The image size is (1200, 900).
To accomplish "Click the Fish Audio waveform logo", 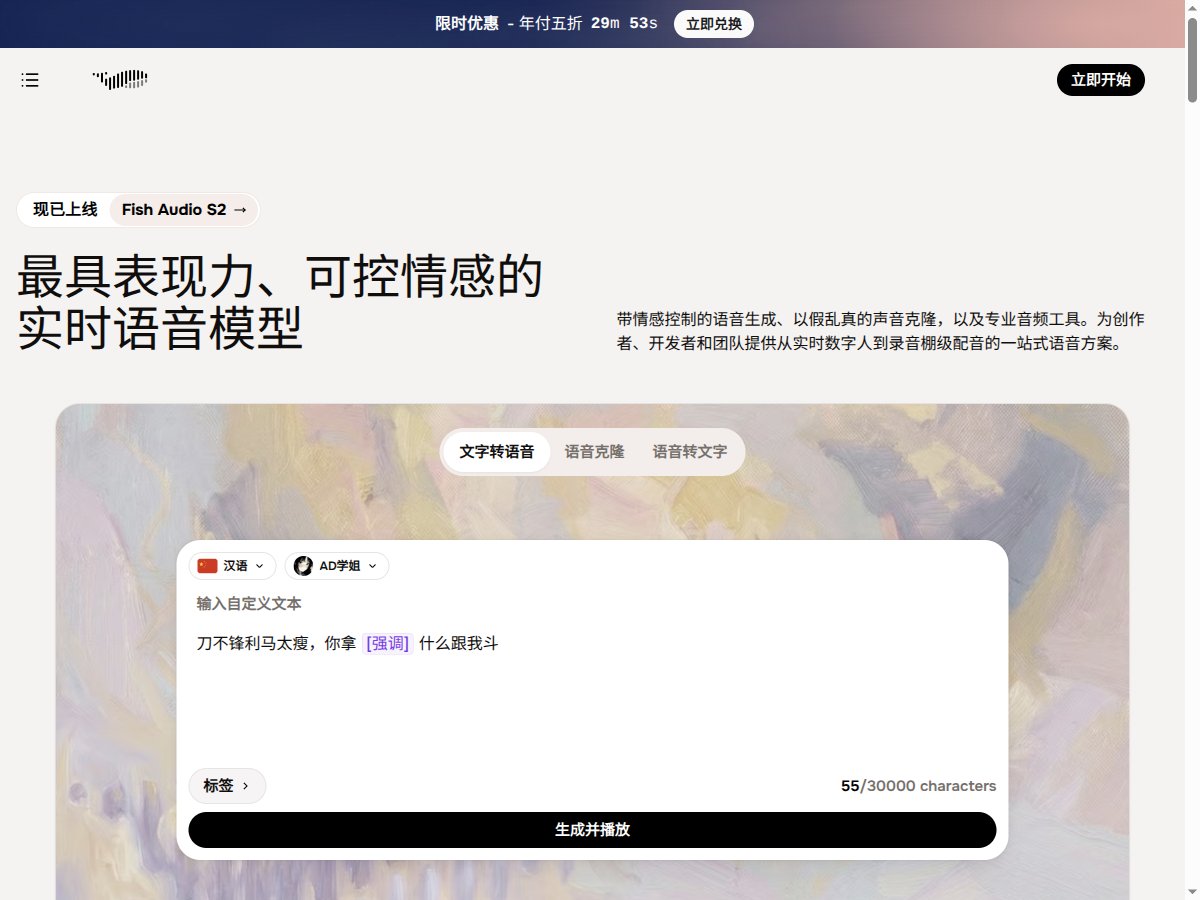I will click(120, 80).
